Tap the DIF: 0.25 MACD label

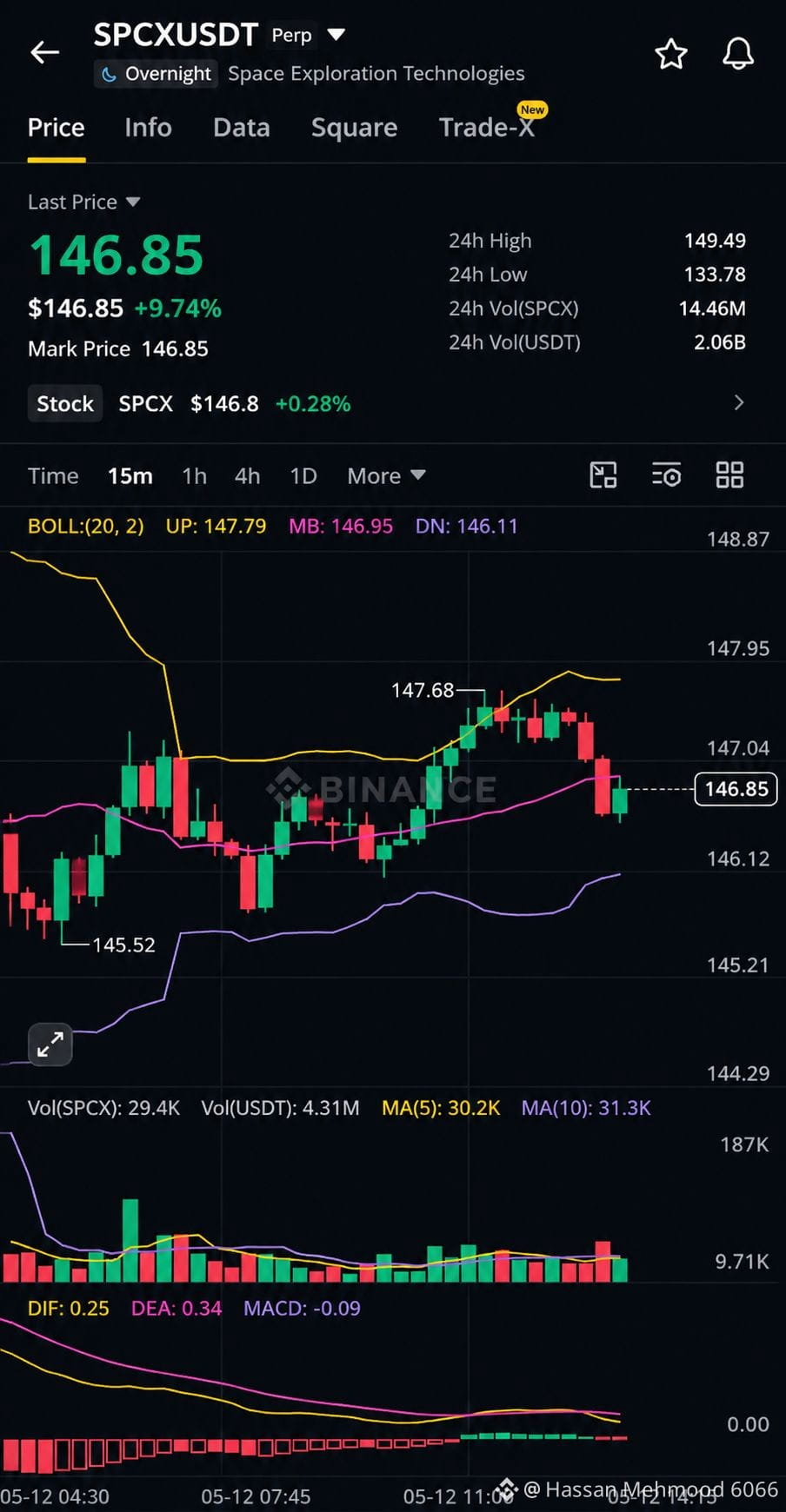tap(69, 1308)
